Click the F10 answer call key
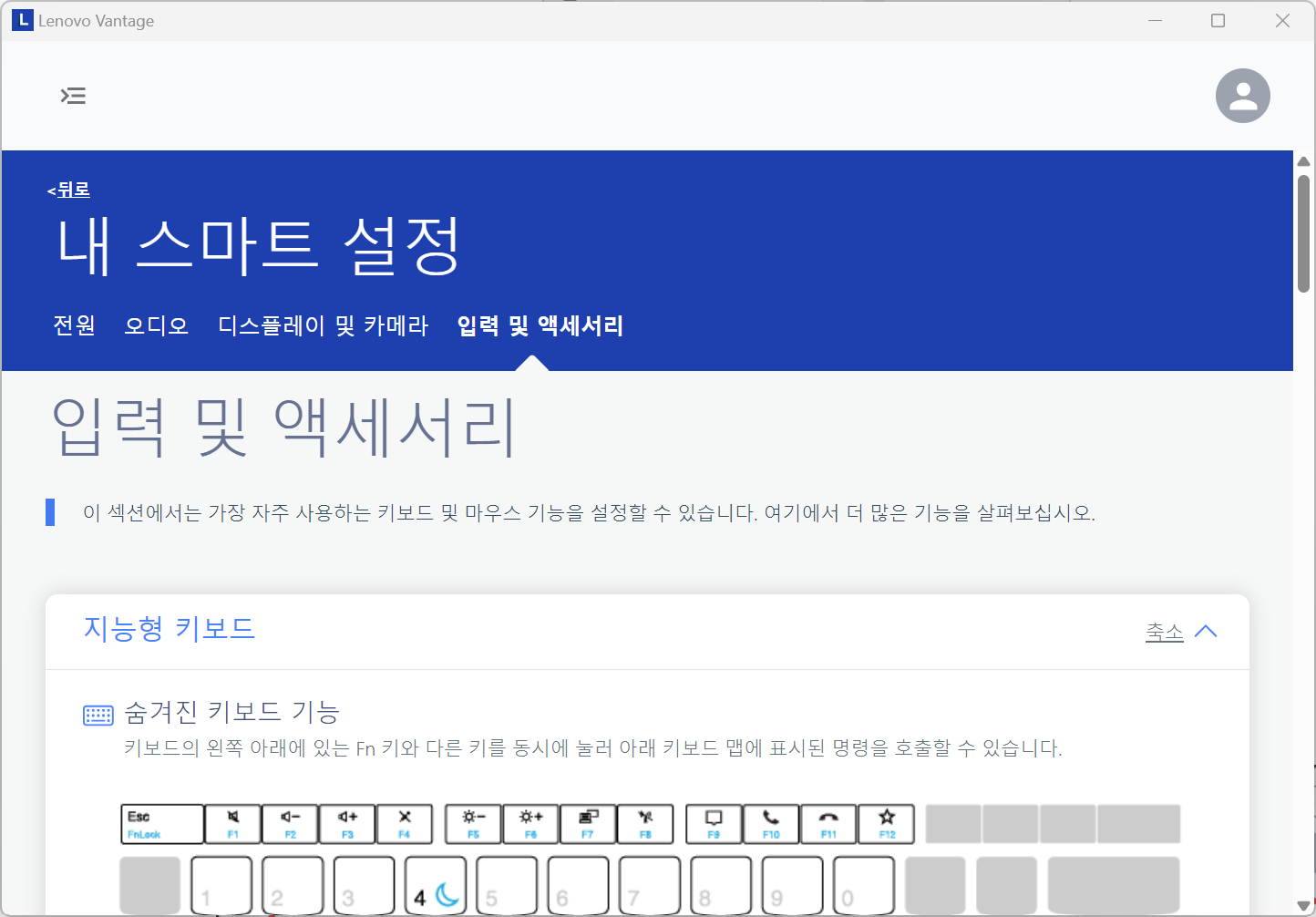 (x=771, y=824)
